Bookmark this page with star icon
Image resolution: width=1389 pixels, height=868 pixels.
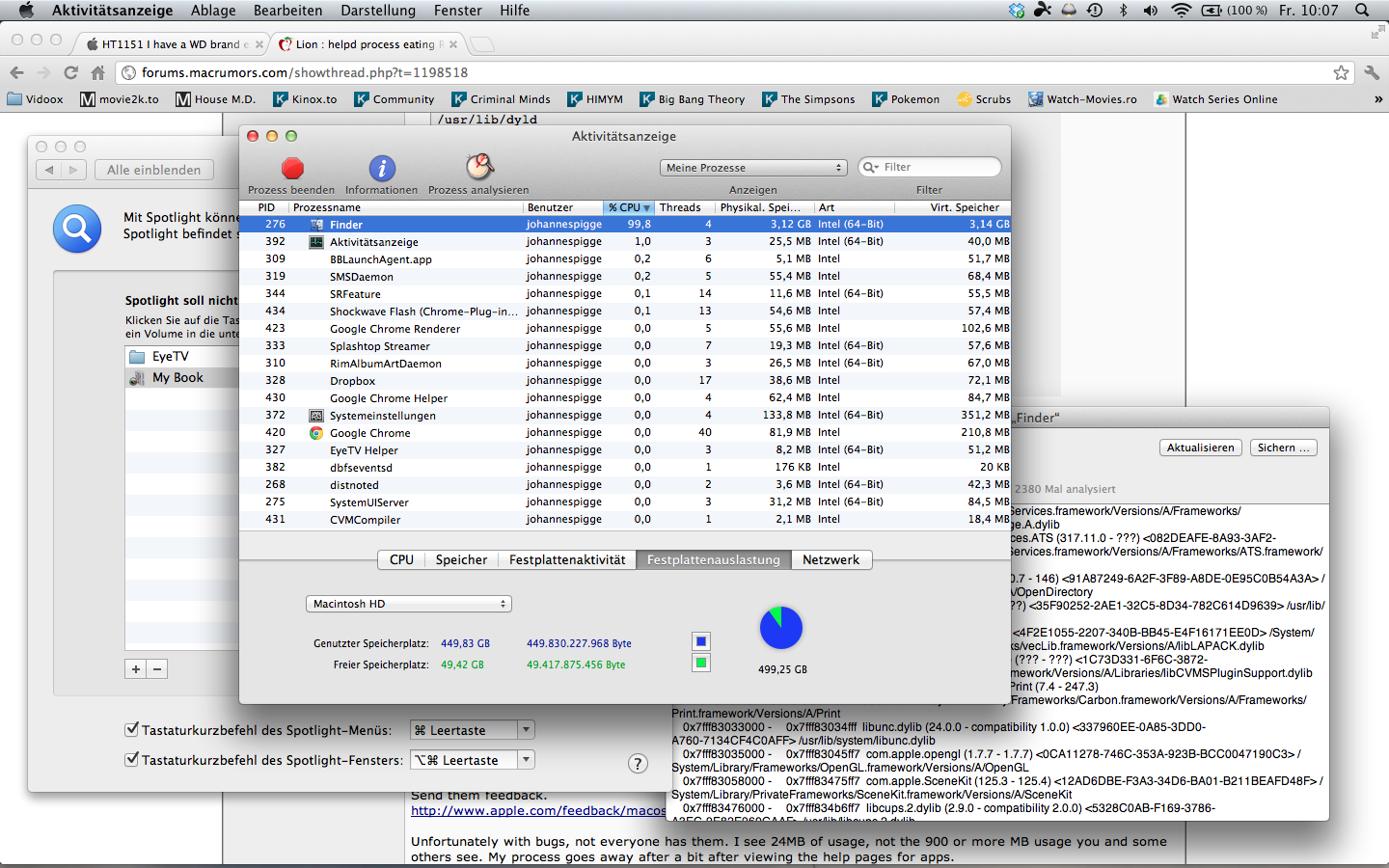tap(1341, 72)
